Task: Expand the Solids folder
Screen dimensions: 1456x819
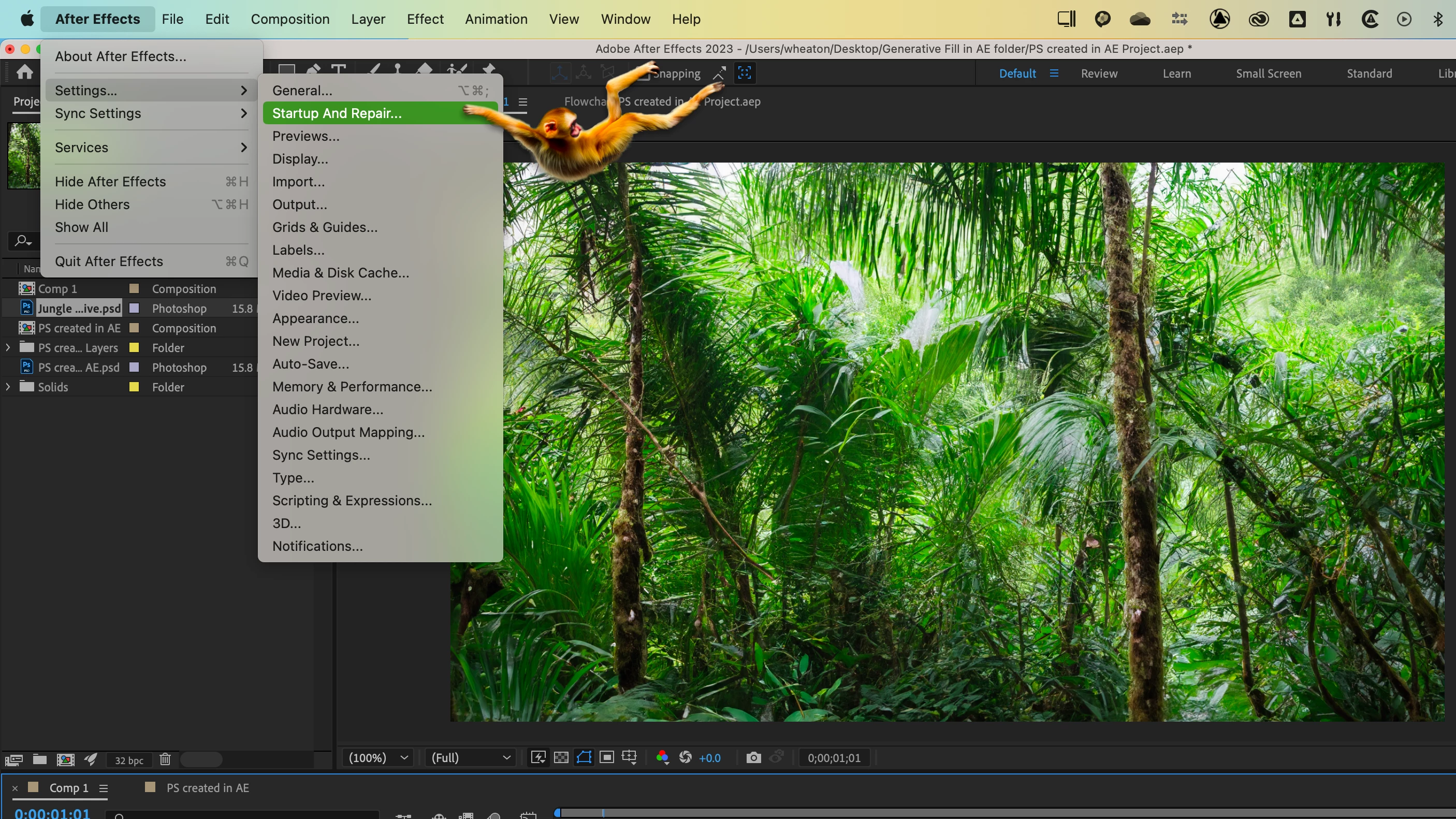Action: [8, 387]
